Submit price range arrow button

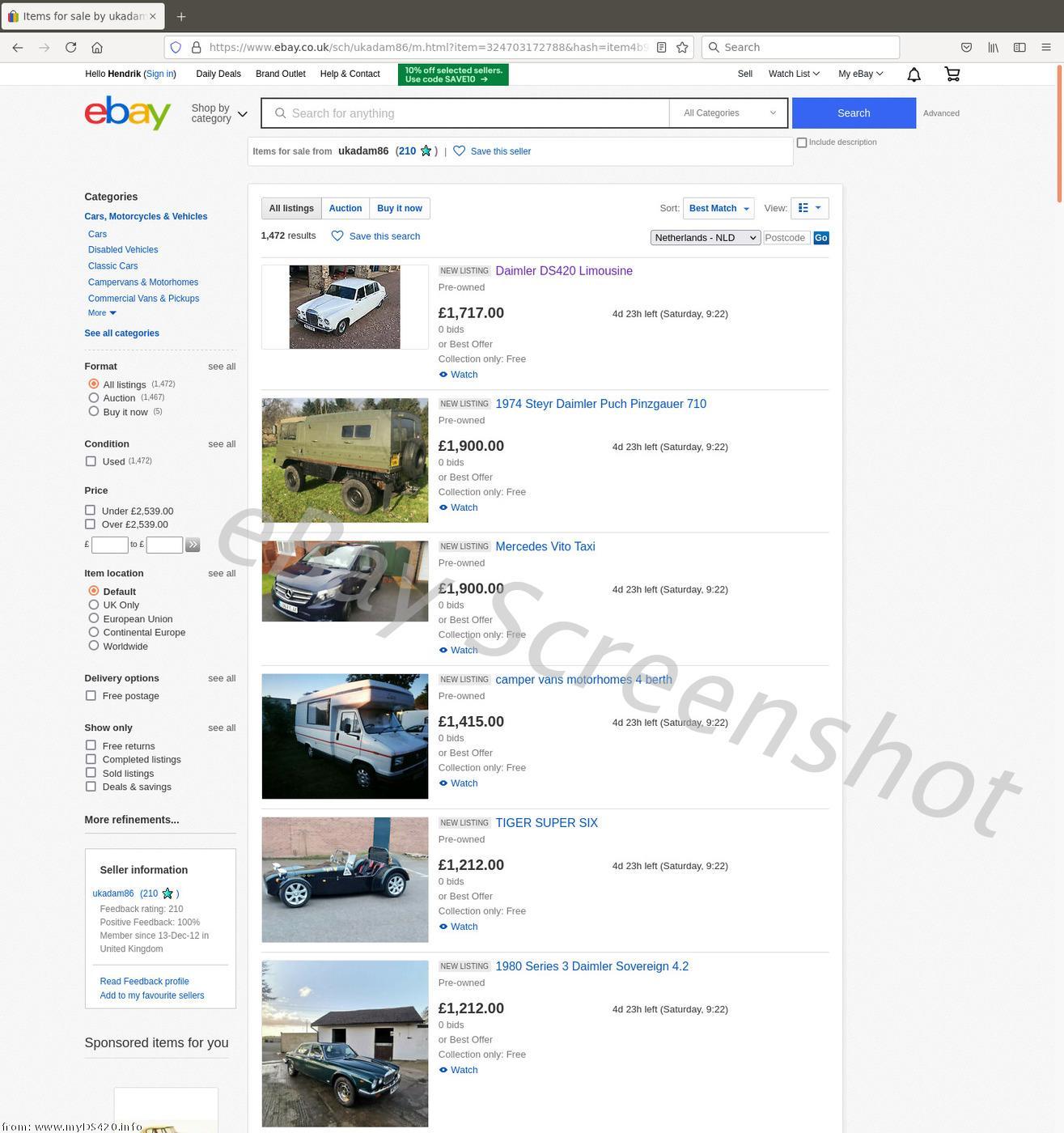(x=193, y=545)
